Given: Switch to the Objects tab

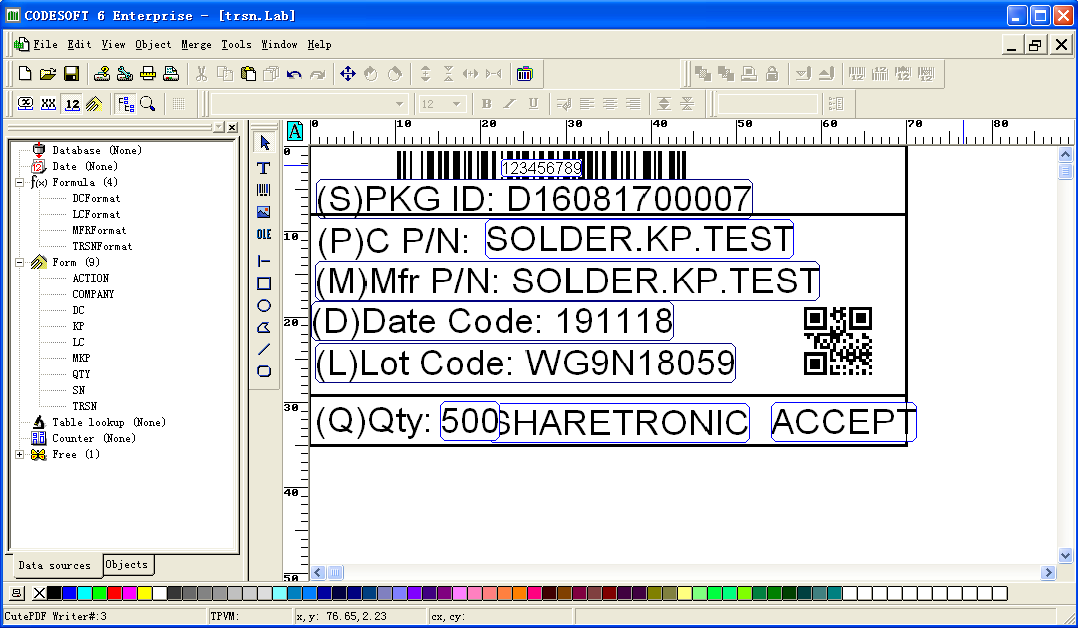Looking at the screenshot, I should (x=127, y=565).
